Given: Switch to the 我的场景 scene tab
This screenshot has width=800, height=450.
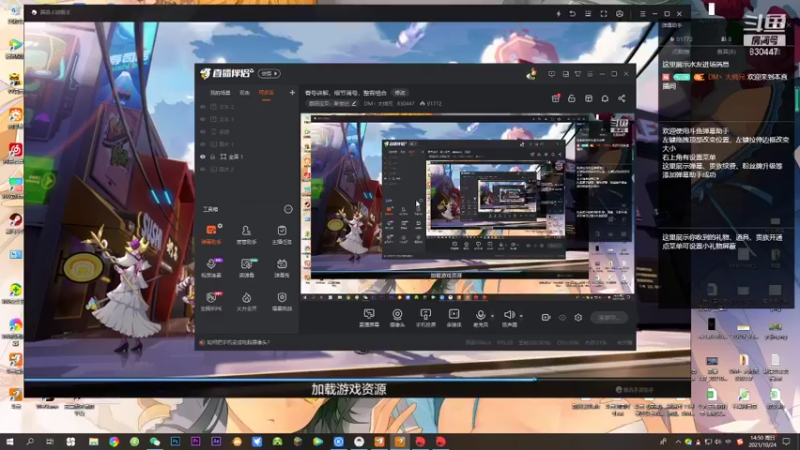Looking at the screenshot, I should (220, 93).
